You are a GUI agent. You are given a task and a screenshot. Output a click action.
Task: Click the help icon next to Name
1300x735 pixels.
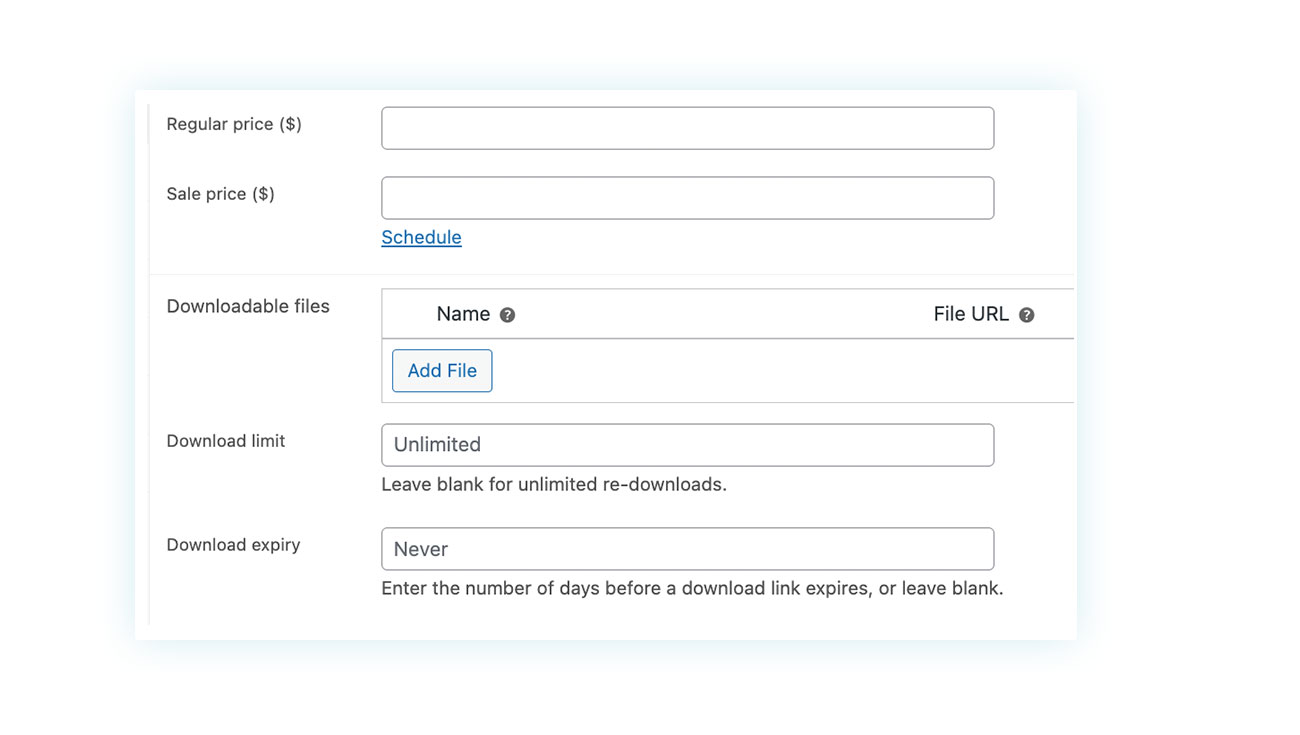507,315
